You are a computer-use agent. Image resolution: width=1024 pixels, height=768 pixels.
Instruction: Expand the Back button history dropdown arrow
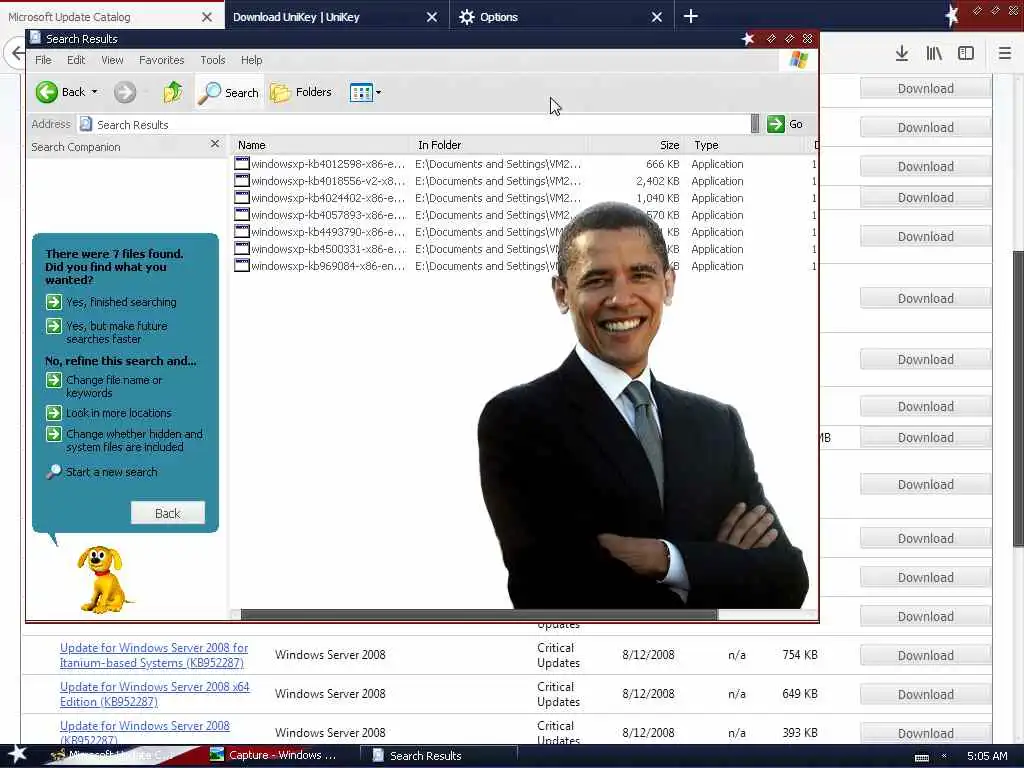tap(95, 92)
